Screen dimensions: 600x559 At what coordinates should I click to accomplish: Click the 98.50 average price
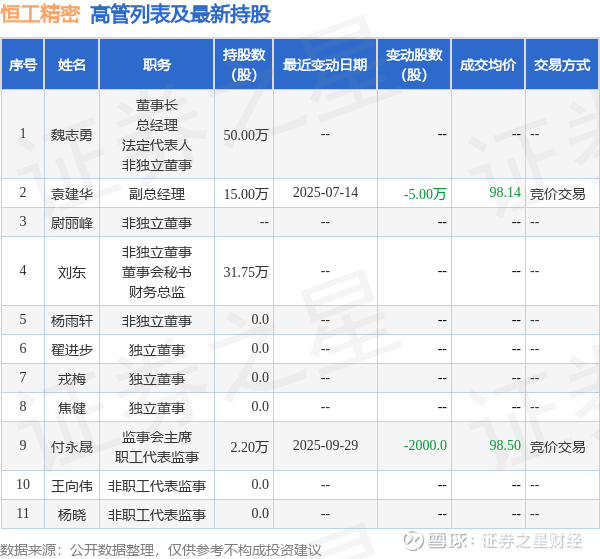(x=505, y=445)
